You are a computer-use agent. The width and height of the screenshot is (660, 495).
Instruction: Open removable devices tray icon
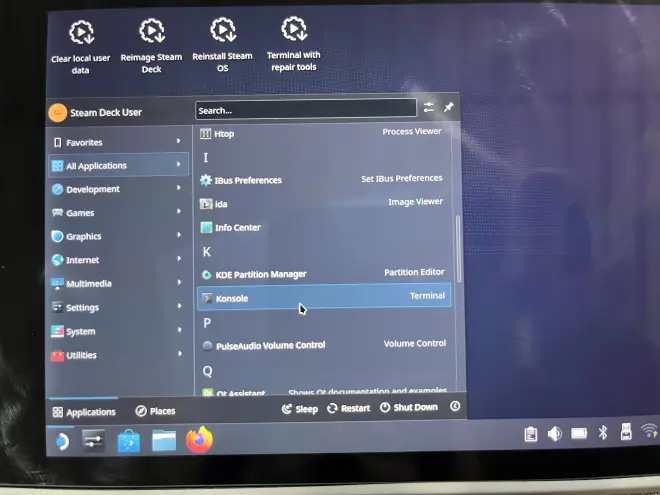pos(626,431)
